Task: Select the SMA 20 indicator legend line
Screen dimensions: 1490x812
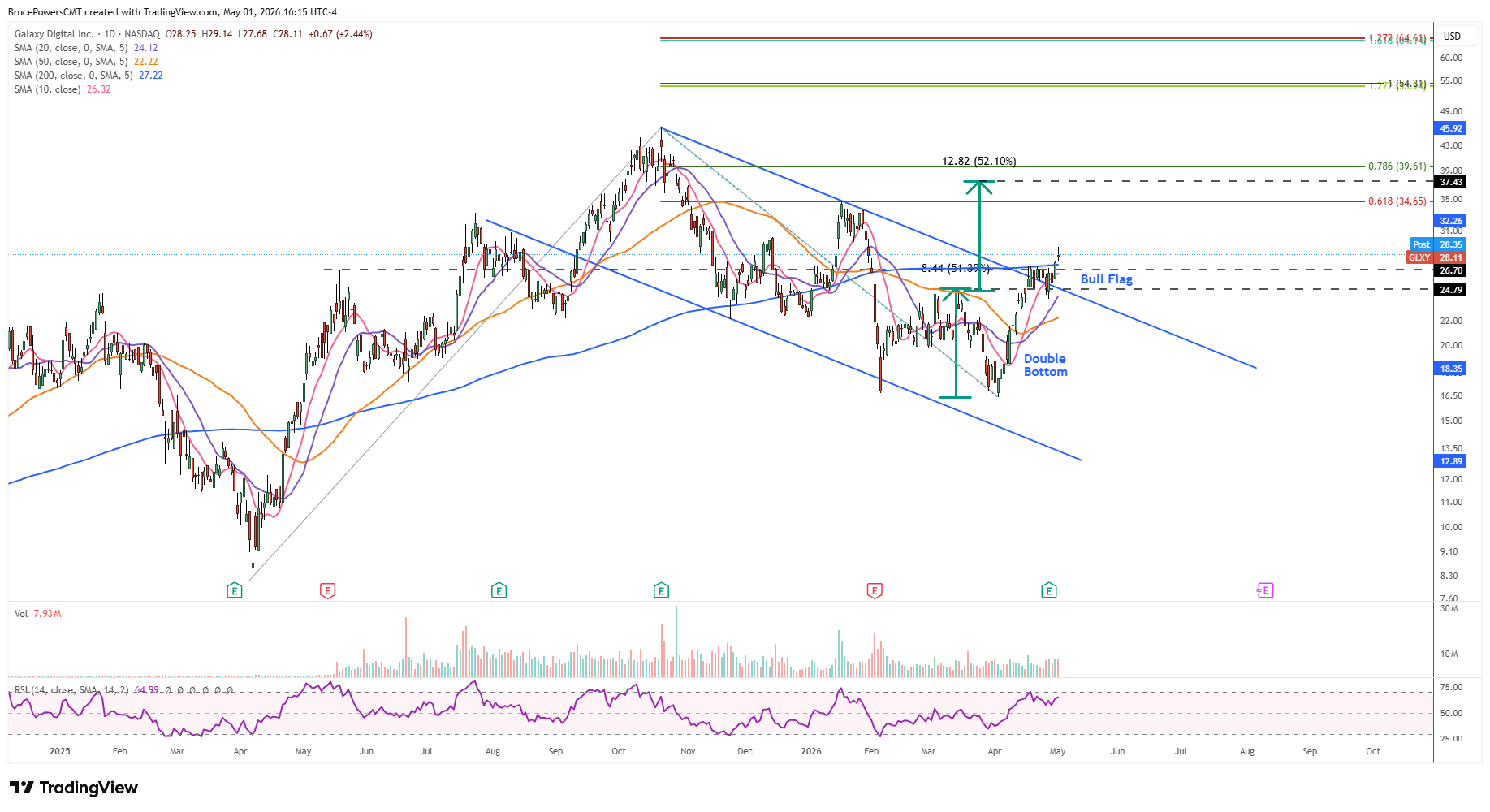Action: [86, 48]
